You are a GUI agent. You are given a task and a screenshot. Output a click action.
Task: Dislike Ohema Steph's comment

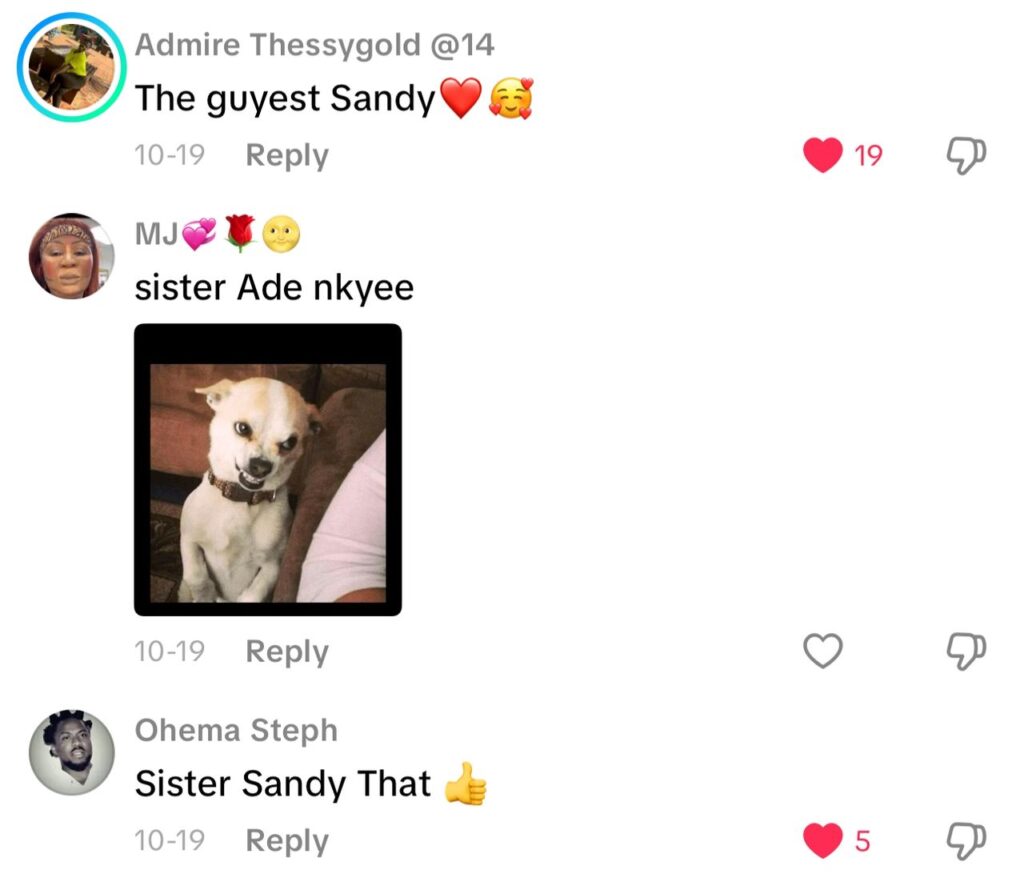[966, 841]
